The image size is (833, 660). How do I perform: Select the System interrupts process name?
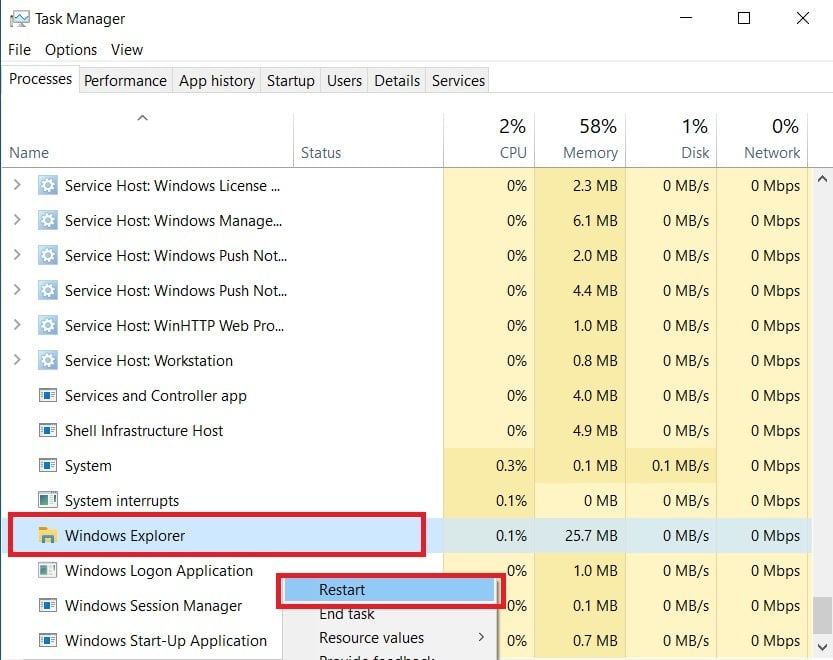point(122,501)
